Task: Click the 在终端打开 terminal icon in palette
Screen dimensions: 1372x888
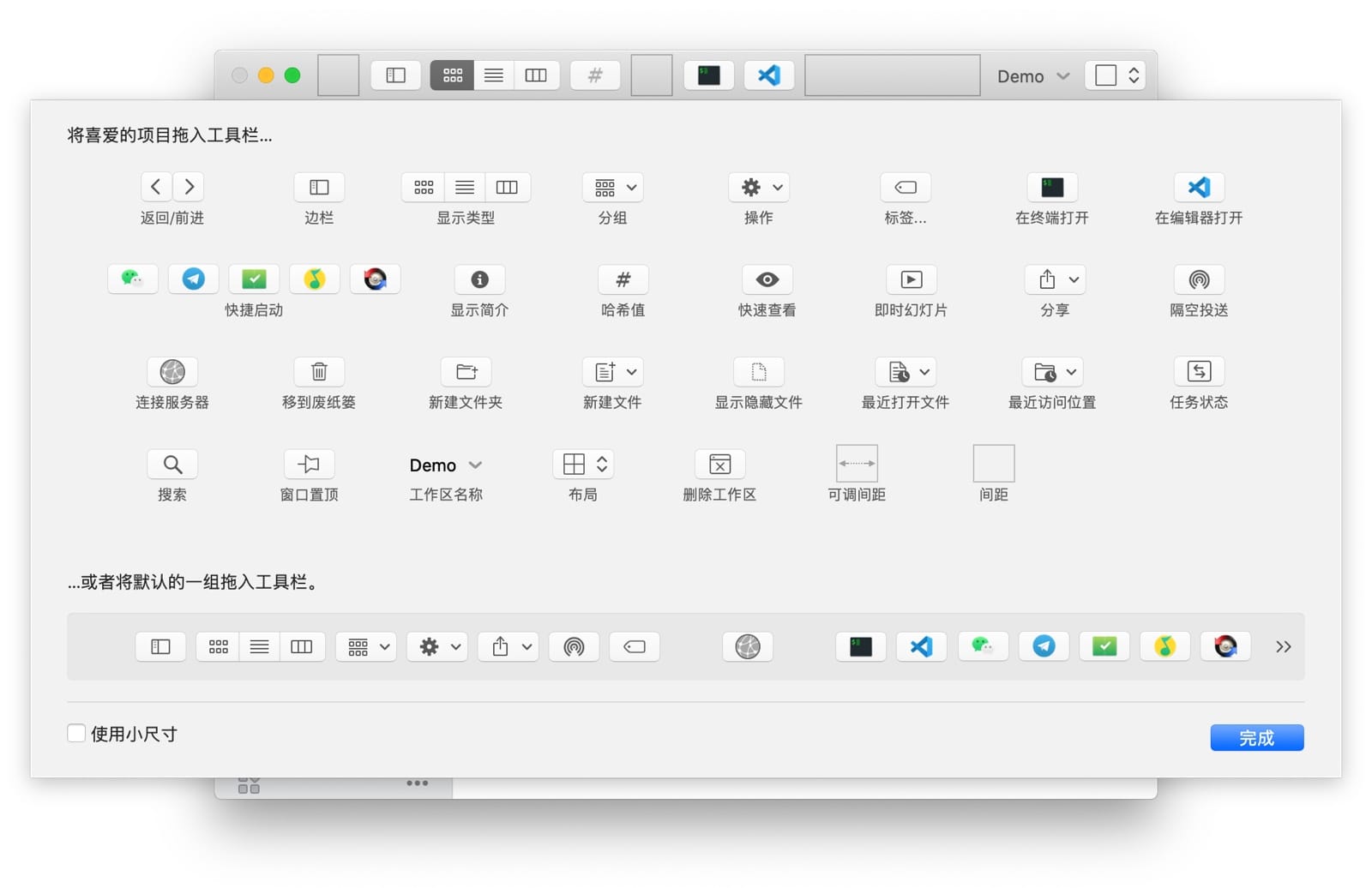Action: (x=1051, y=187)
